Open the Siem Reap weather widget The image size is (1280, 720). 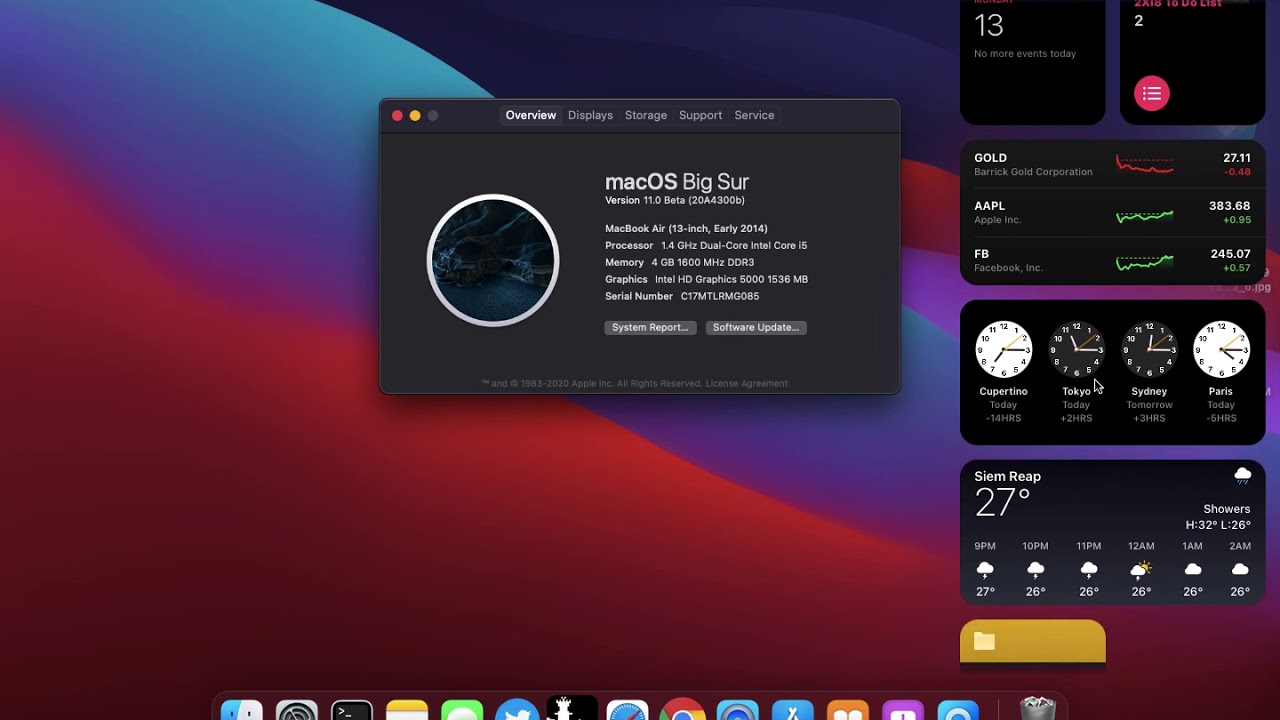(x=1113, y=532)
